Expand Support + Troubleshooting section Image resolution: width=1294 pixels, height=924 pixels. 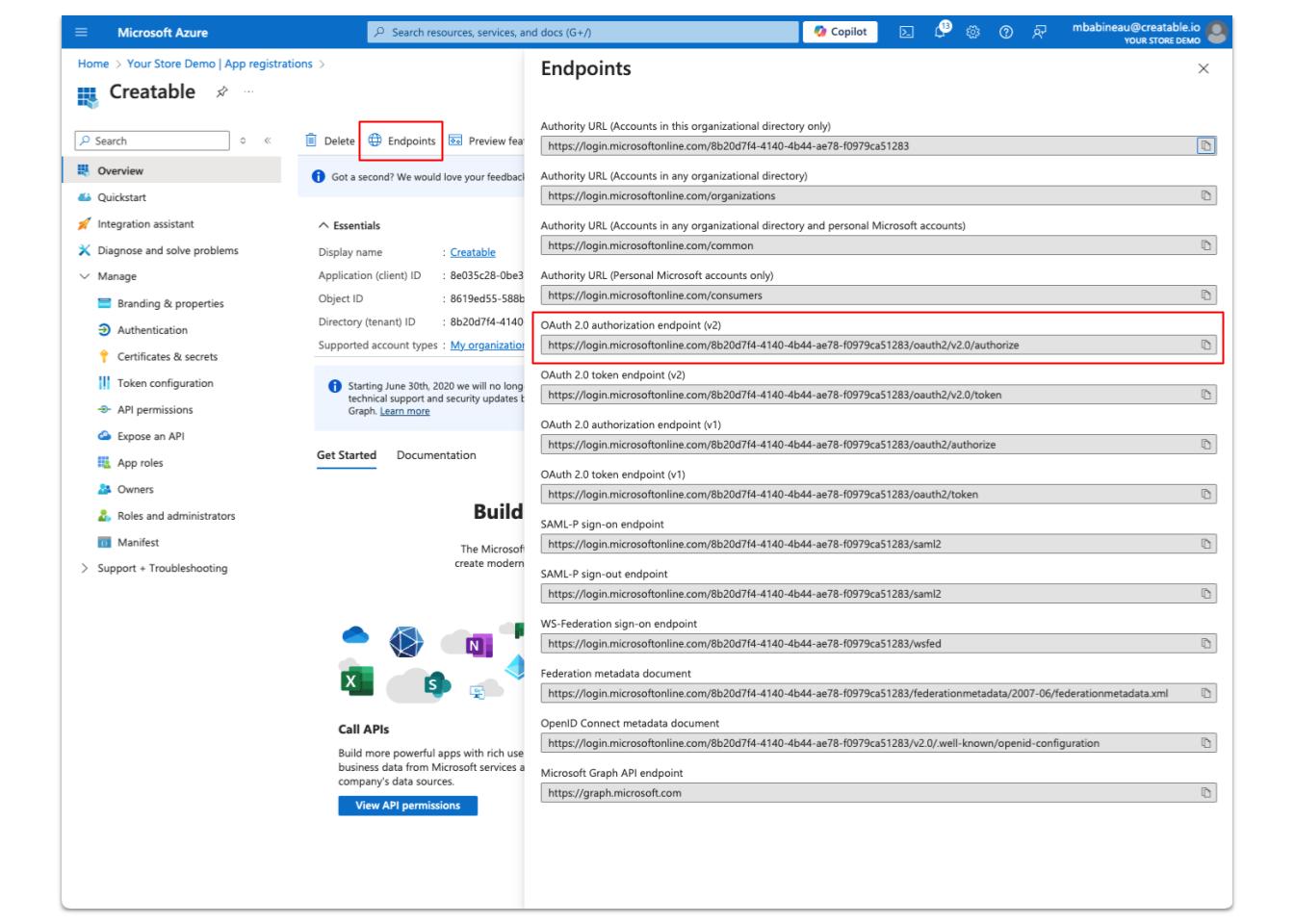click(x=85, y=569)
